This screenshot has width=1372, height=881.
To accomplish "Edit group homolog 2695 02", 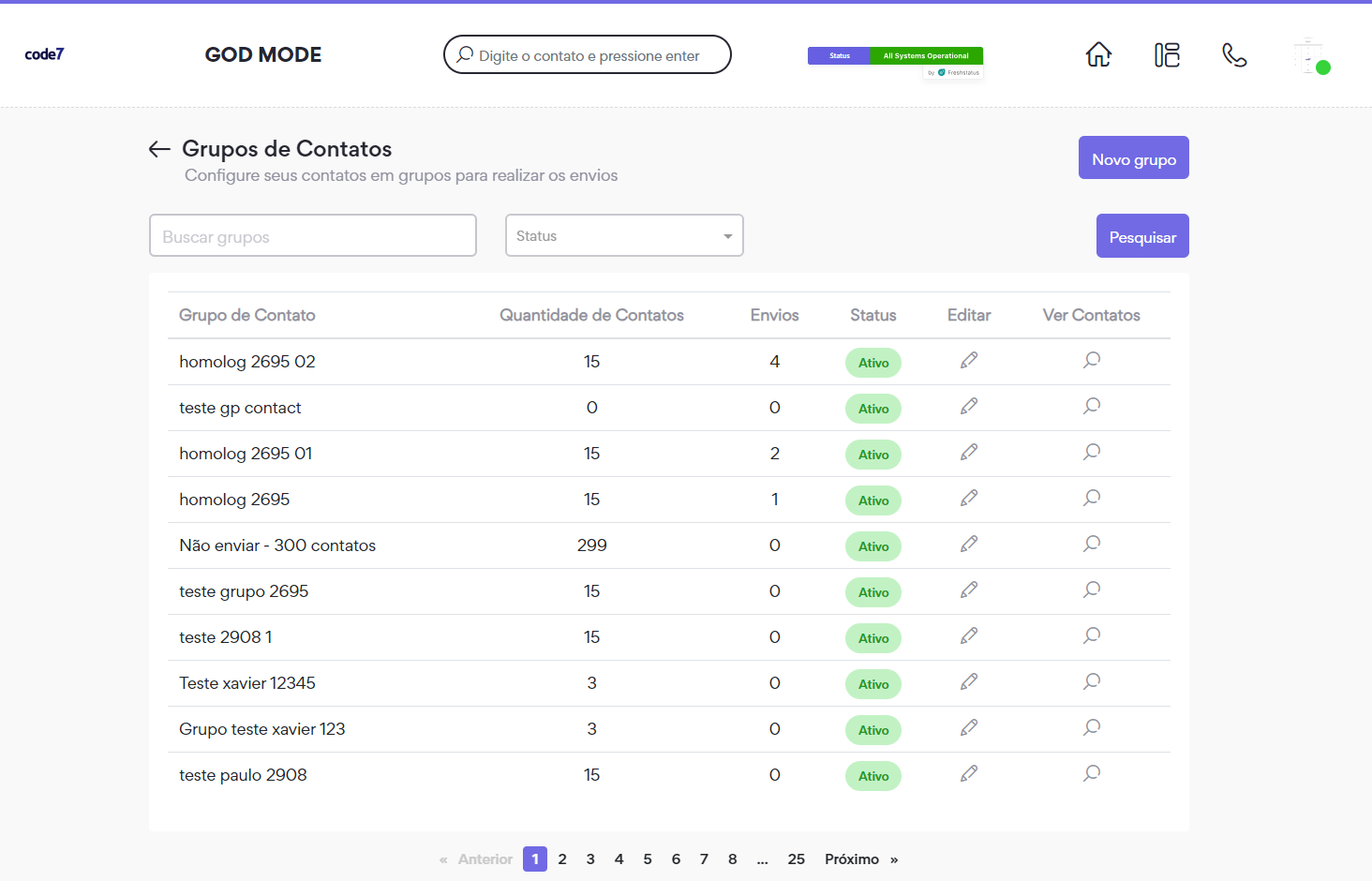I will coord(969,361).
